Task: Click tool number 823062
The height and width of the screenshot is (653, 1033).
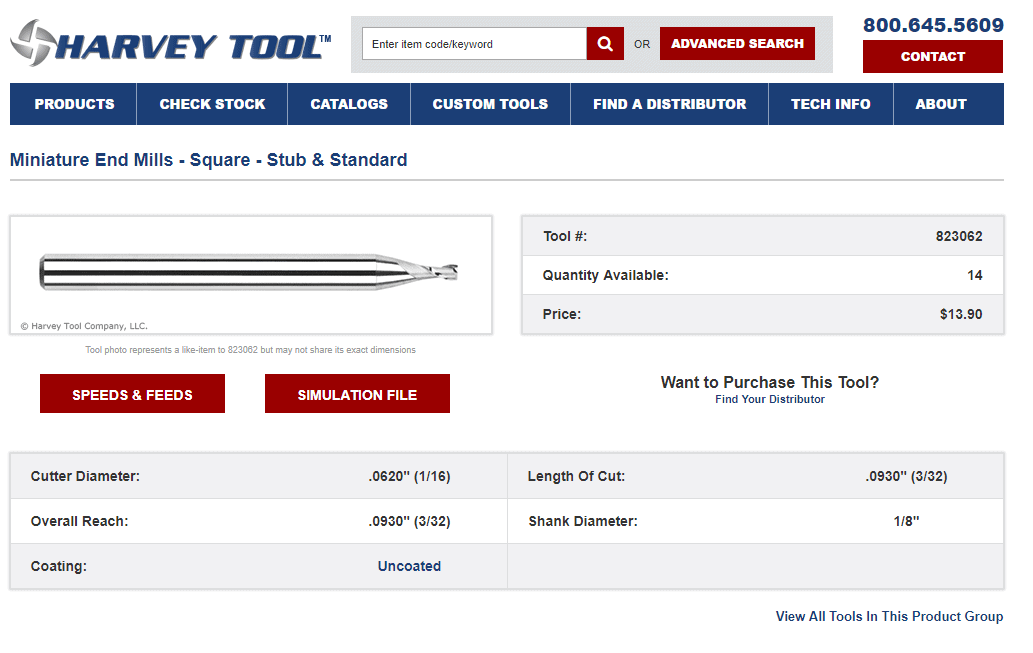Action: click(959, 237)
